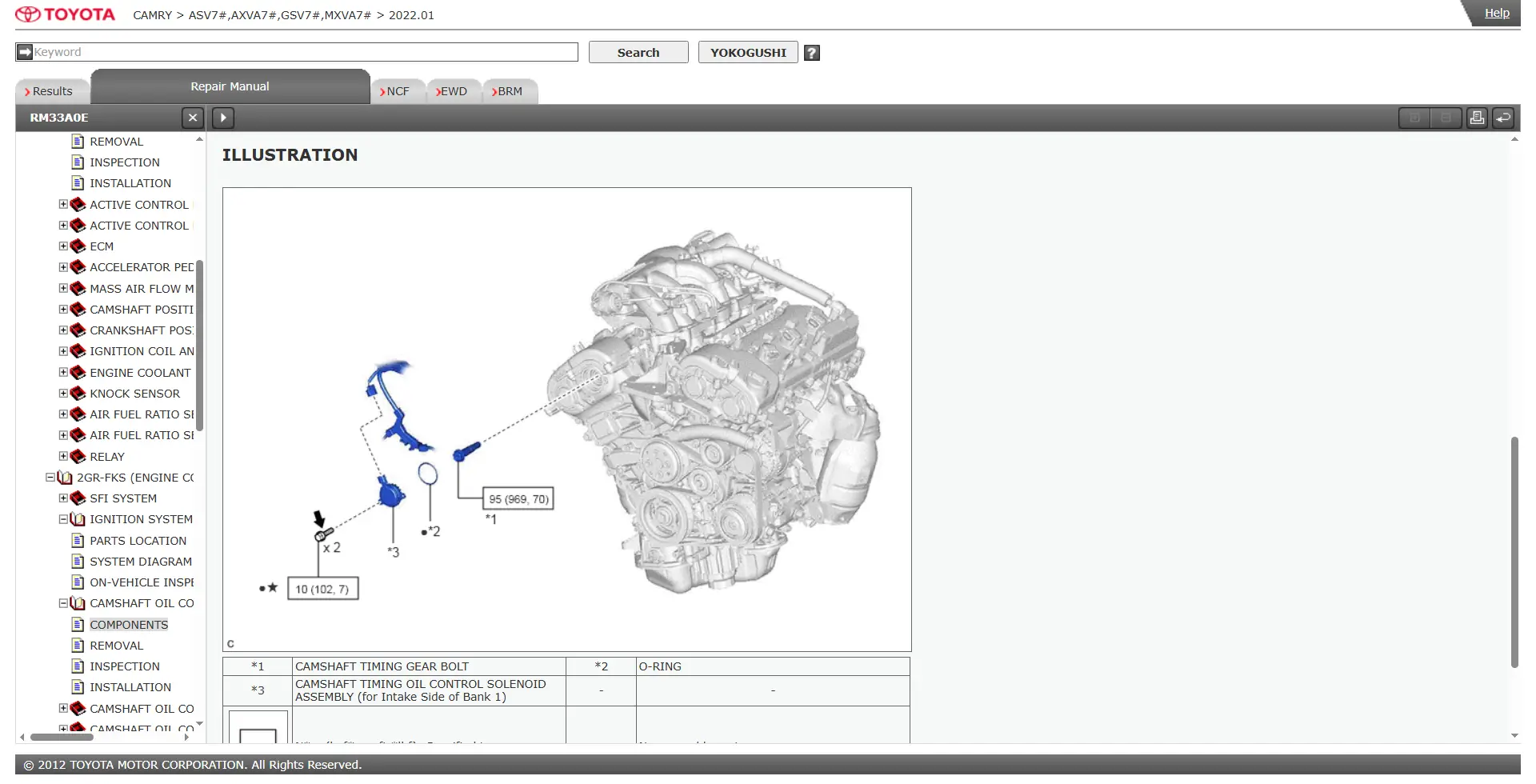Image resolution: width=1536 pixels, height=784 pixels.
Task: Click in the Keyword search field
Action: (x=297, y=52)
